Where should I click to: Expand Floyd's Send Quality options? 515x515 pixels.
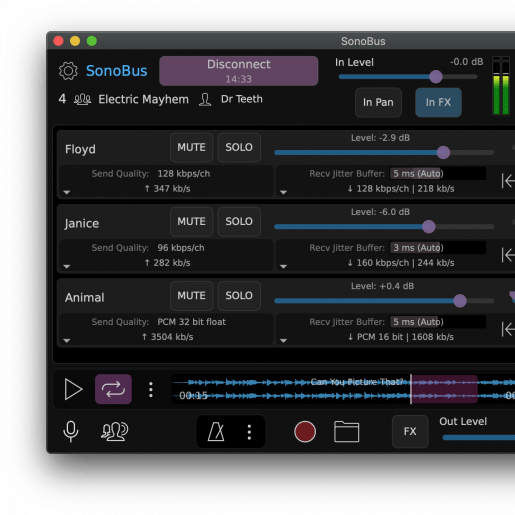pyautogui.click(x=67, y=192)
